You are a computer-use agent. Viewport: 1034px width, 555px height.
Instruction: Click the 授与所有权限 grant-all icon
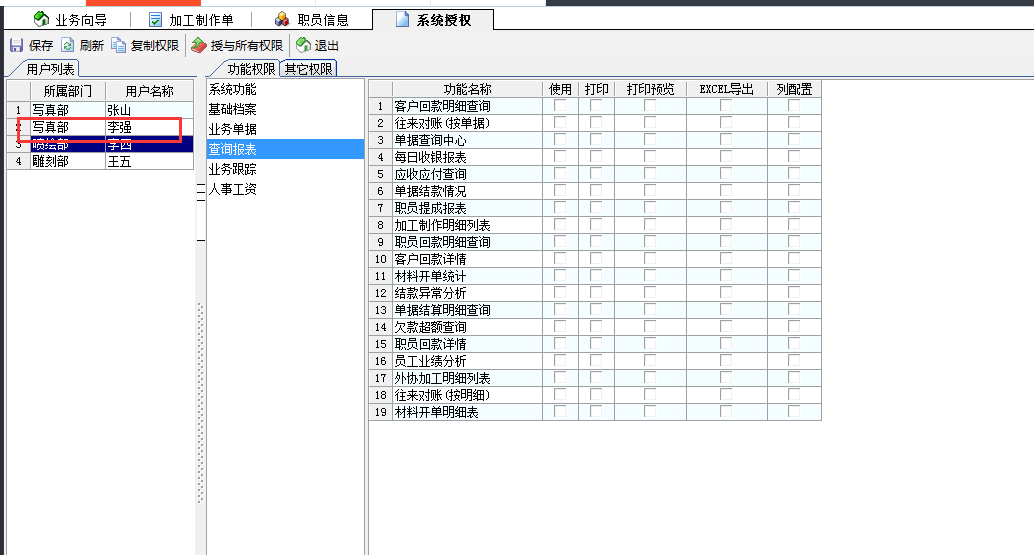tap(199, 45)
